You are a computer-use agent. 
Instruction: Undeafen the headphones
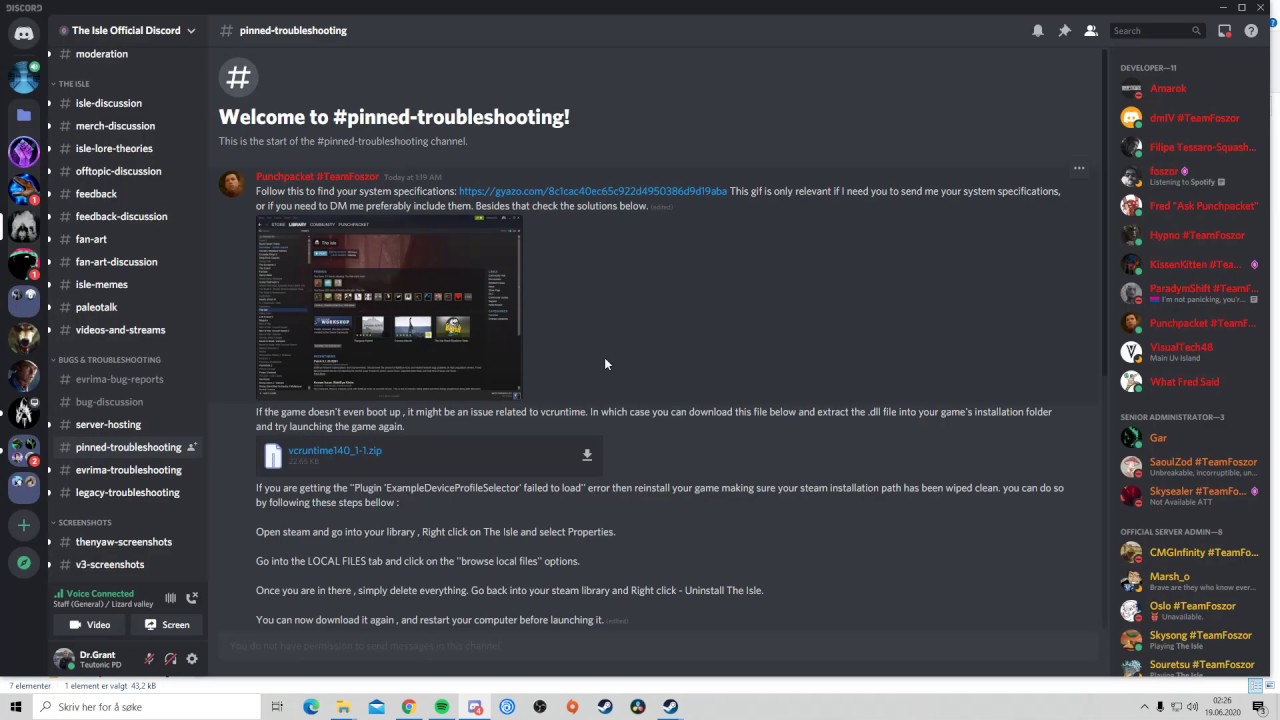(x=170, y=659)
